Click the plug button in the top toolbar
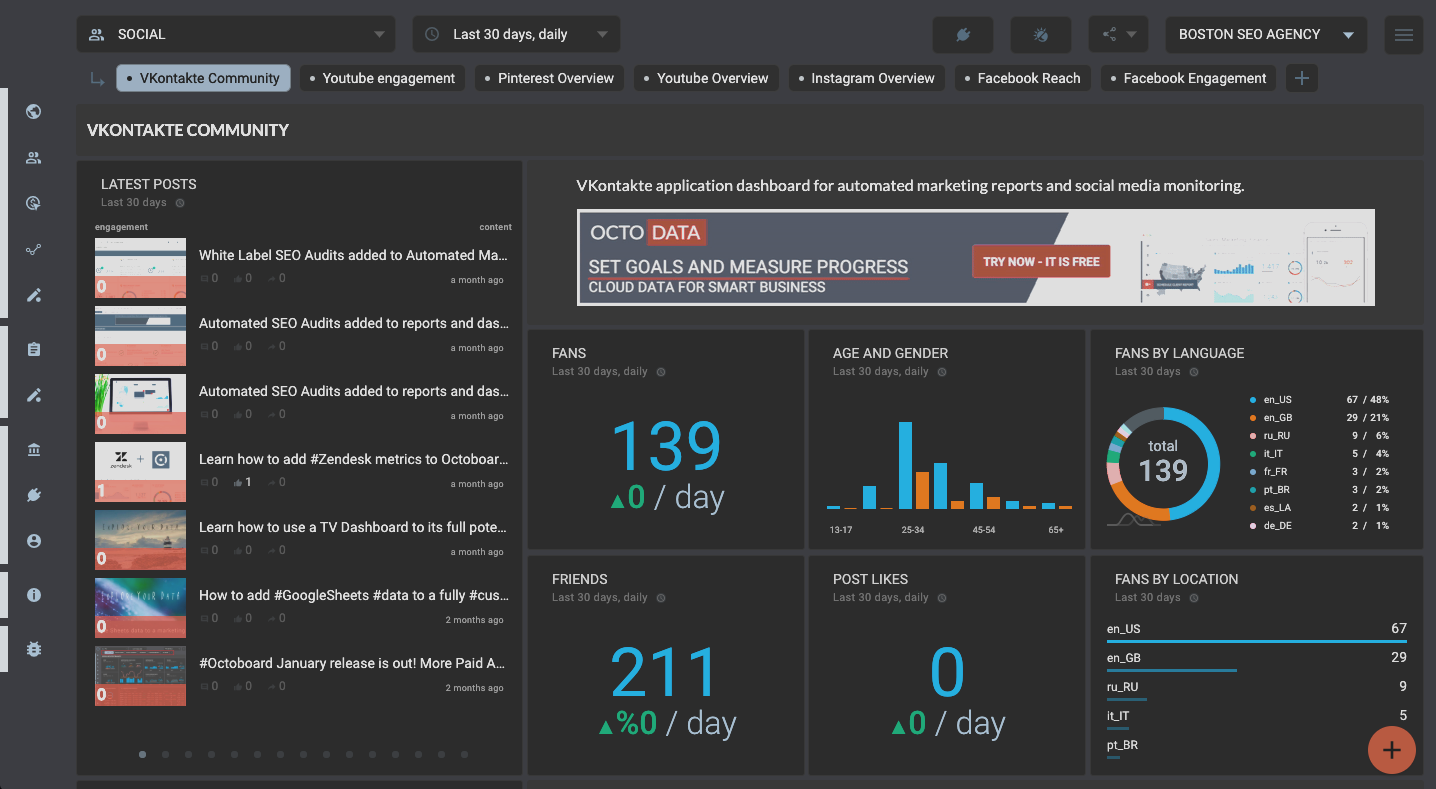1436x789 pixels. point(963,34)
